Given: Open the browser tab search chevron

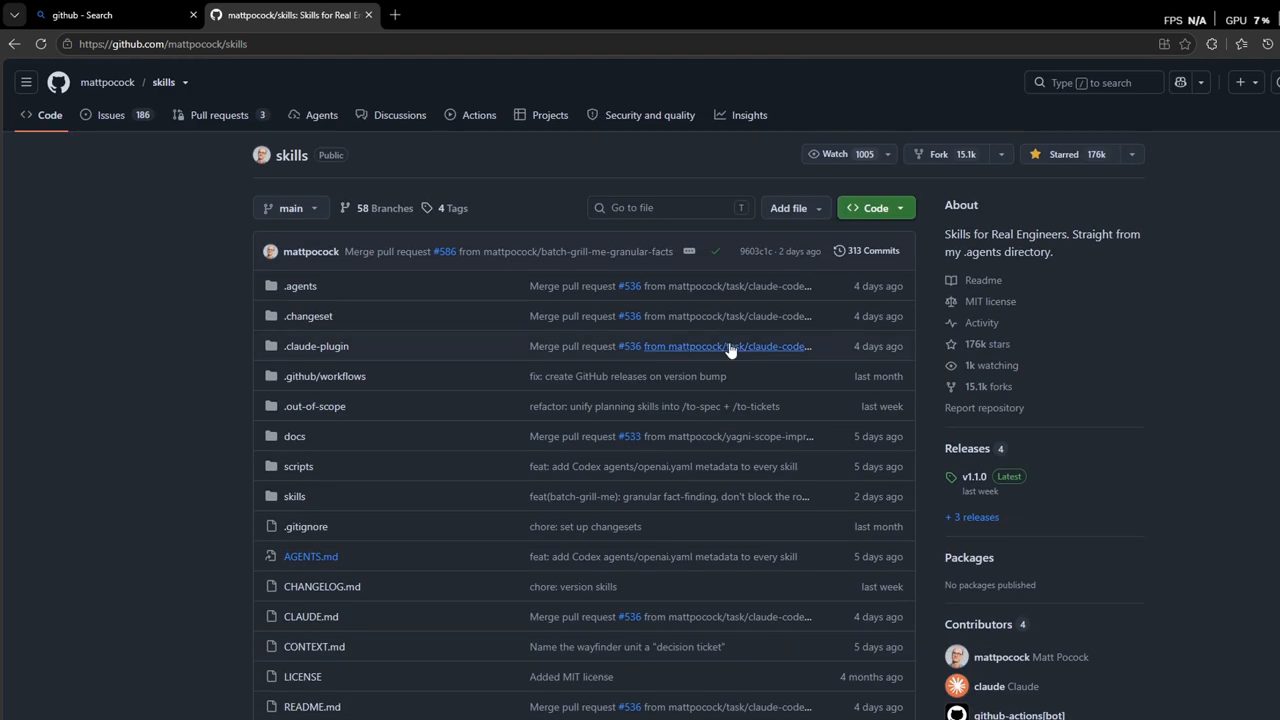Looking at the screenshot, I should pyautogui.click(x=14, y=15).
